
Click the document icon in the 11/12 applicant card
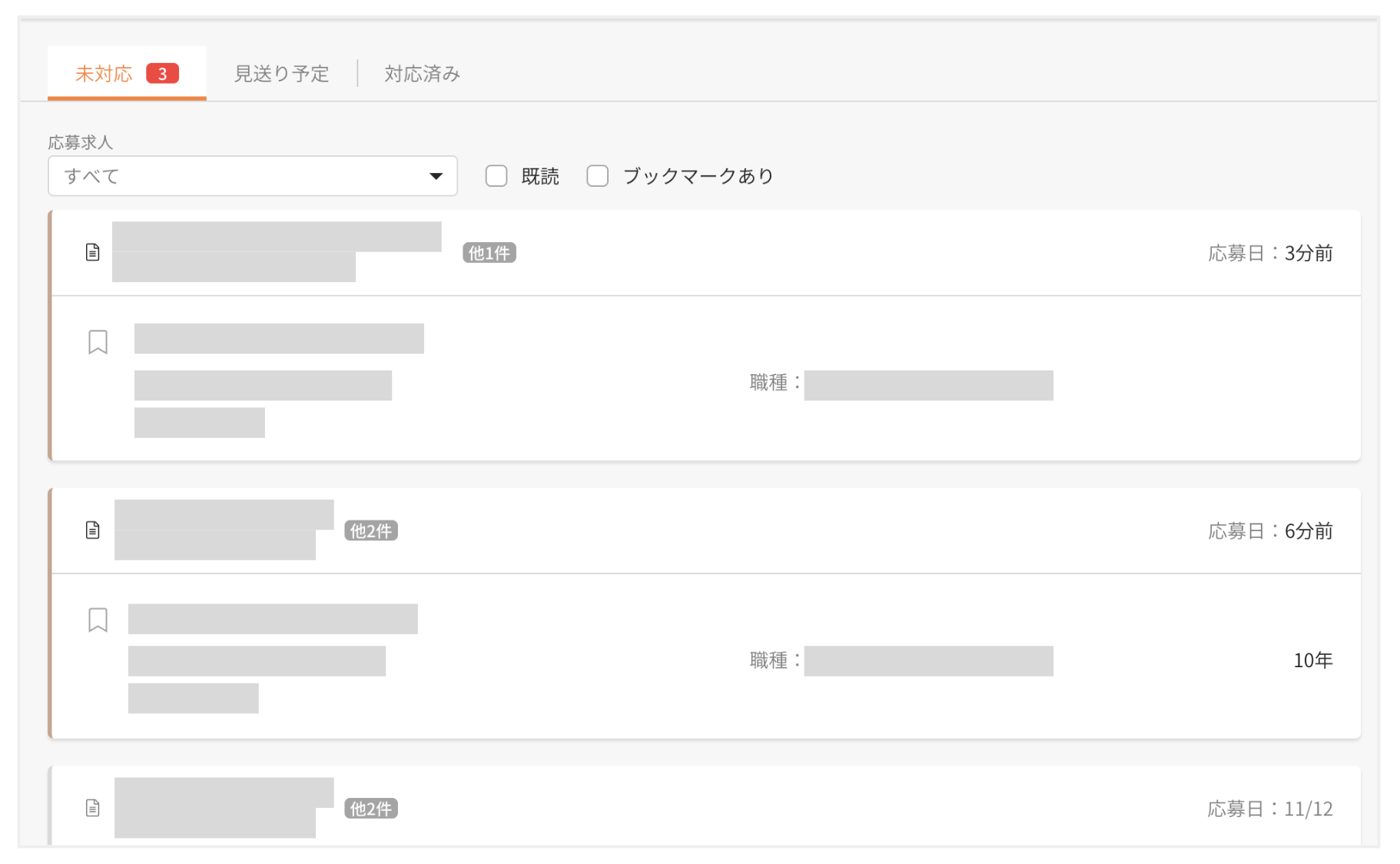(92, 808)
